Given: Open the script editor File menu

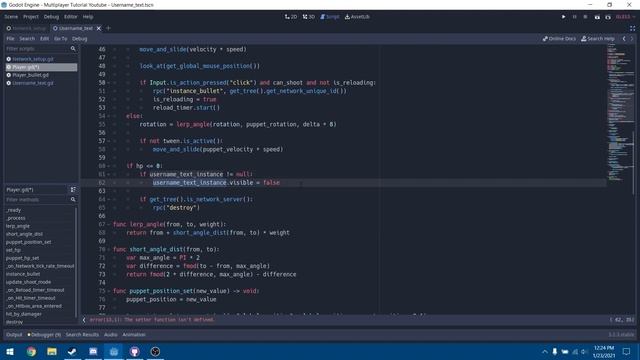Looking at the screenshot, I should coord(10,39).
